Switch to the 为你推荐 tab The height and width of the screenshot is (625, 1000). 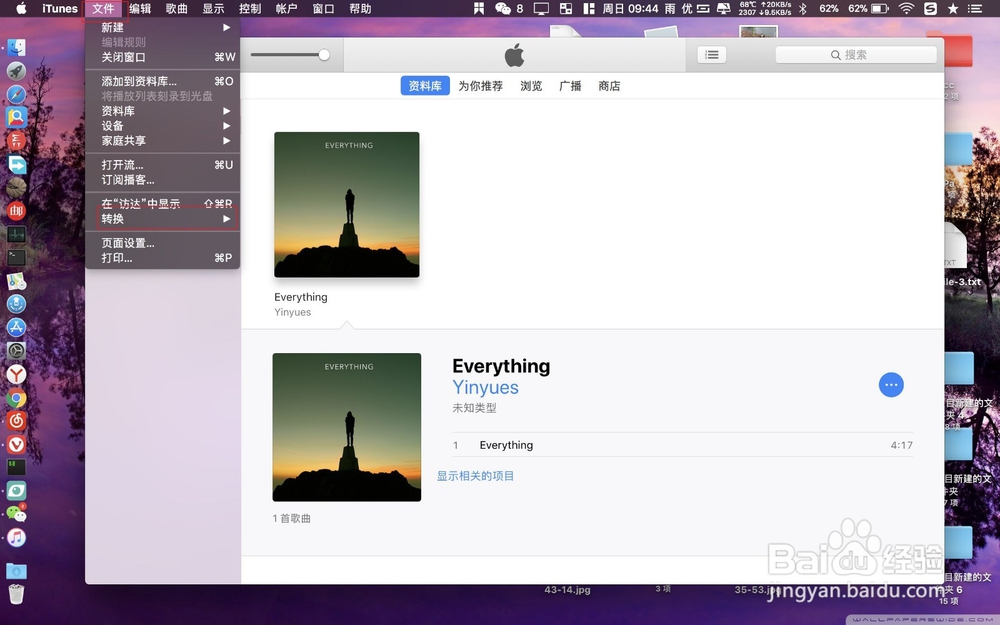coord(480,85)
